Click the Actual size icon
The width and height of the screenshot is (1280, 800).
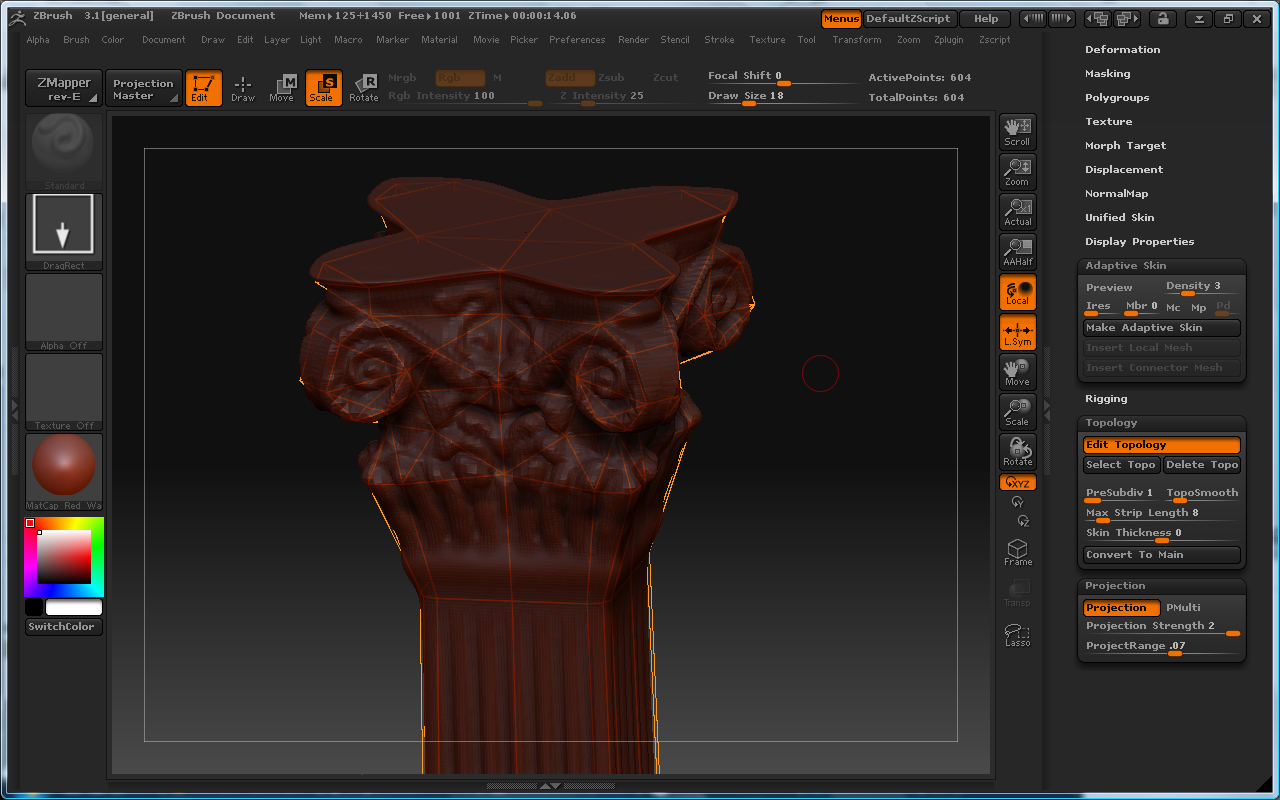pyautogui.click(x=1017, y=211)
